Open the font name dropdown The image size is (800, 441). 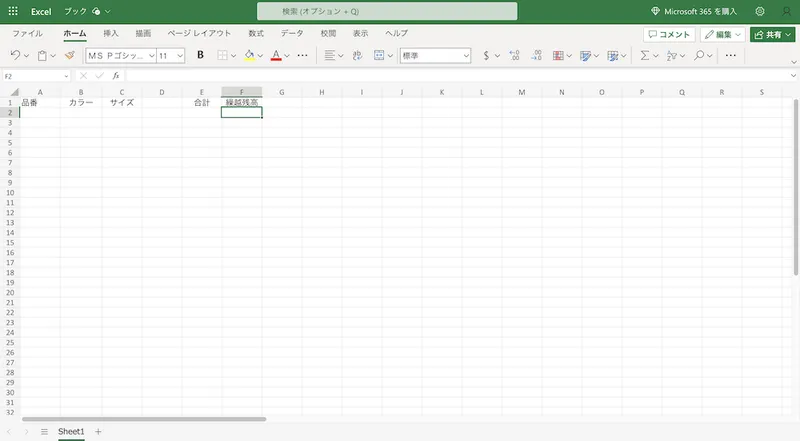(x=152, y=56)
